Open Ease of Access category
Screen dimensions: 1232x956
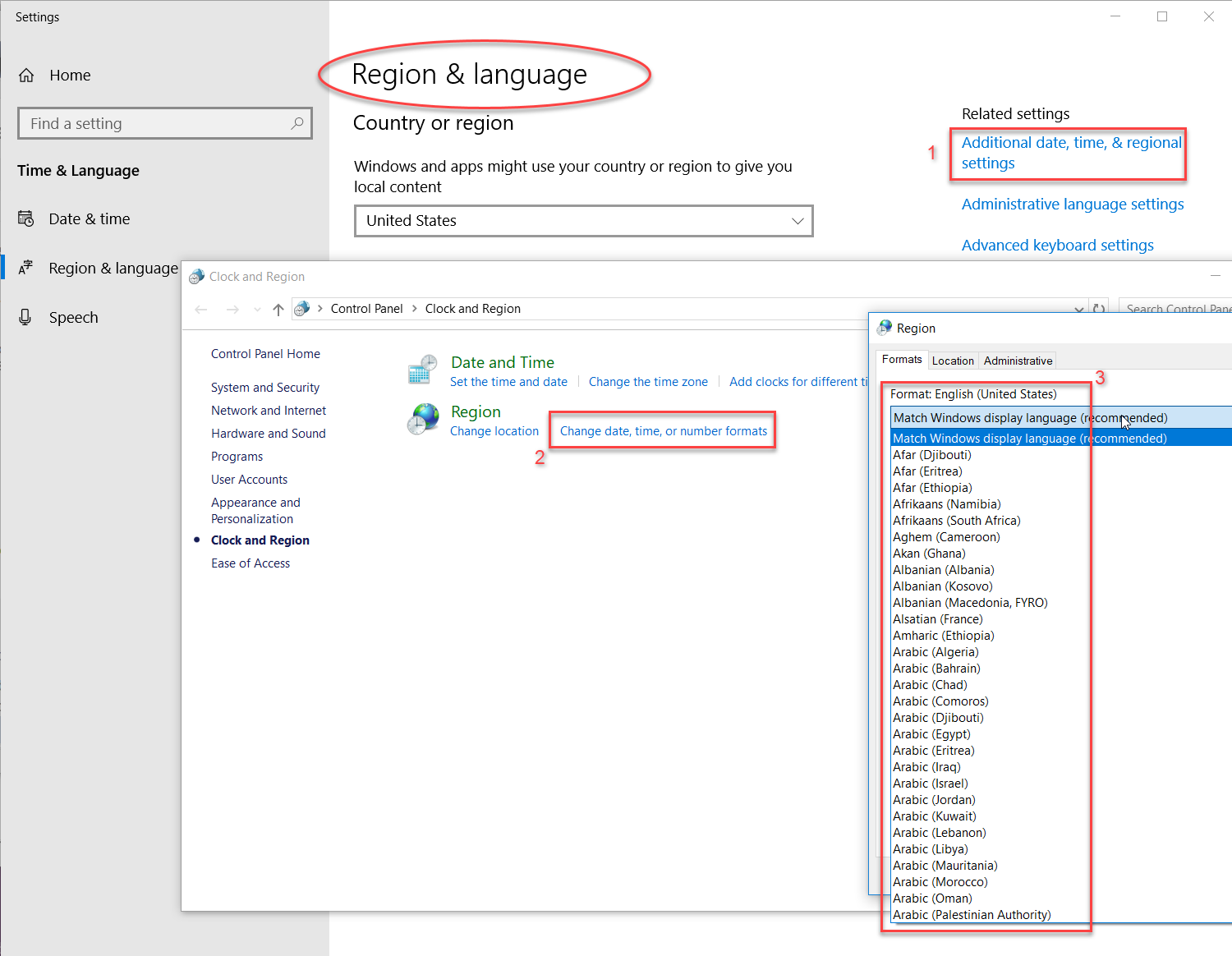251,563
